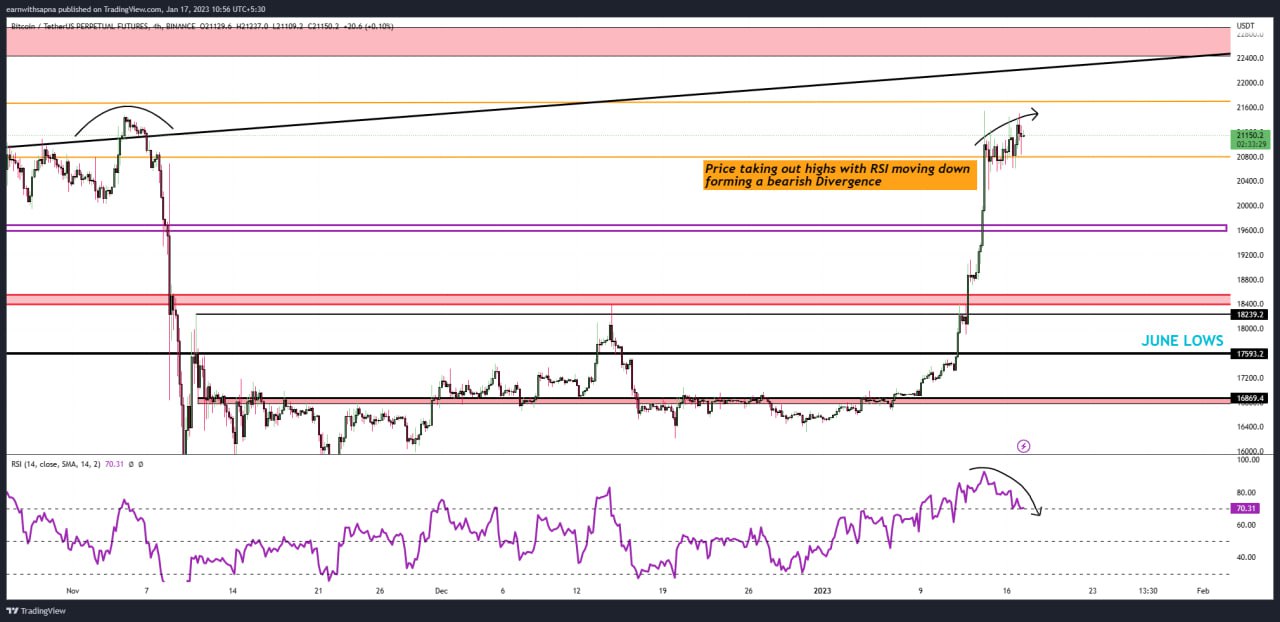Click the 12 date label on the time axis
Screen dimensions: 1280x622
[x=577, y=590]
